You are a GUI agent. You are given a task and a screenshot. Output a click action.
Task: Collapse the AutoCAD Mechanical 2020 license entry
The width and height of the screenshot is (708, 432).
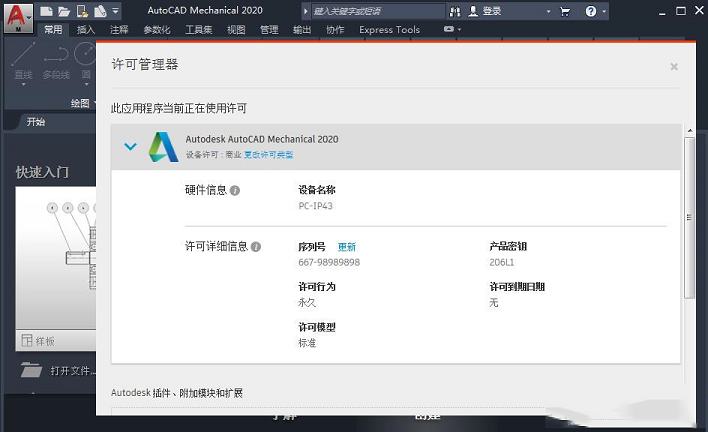[x=130, y=147]
